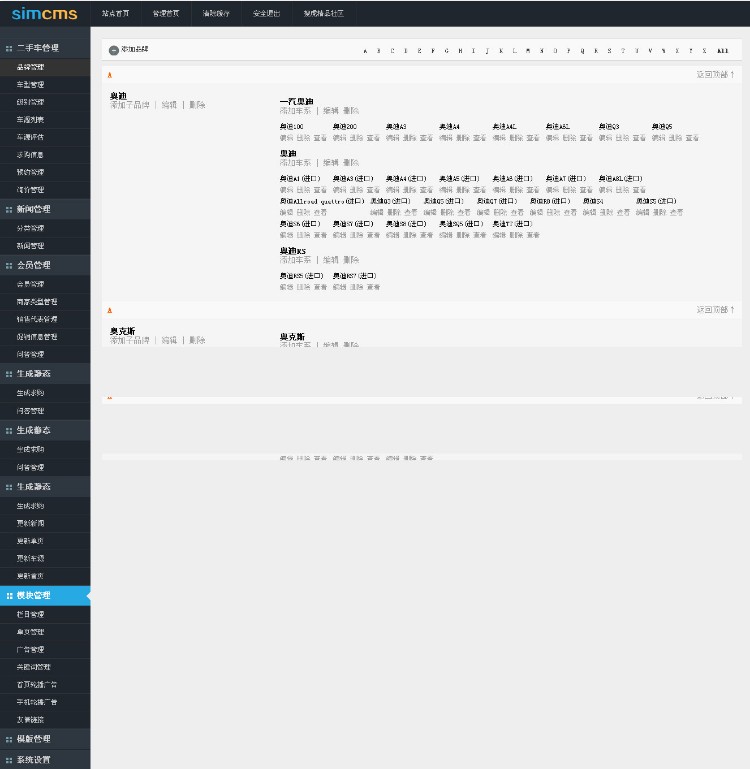Click grid icon next to 会员管理 header
Image resolution: width=750 pixels, height=769 pixels.
(9, 266)
